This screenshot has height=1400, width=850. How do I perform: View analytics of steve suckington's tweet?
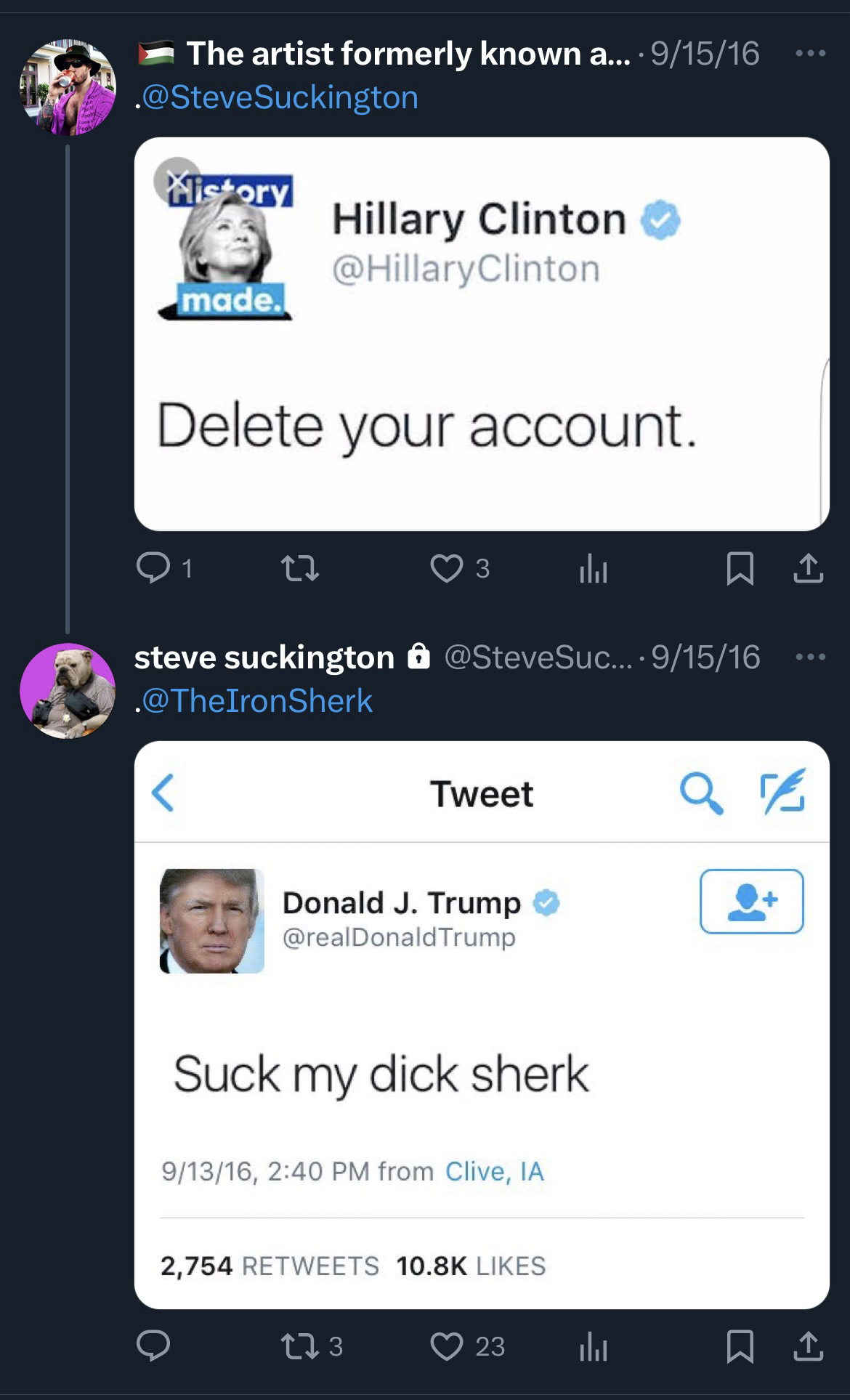[x=593, y=1346]
